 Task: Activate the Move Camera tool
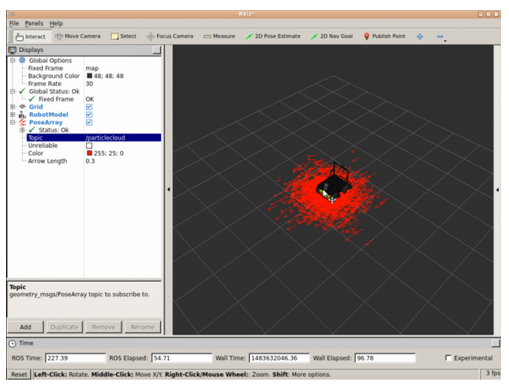(78, 36)
